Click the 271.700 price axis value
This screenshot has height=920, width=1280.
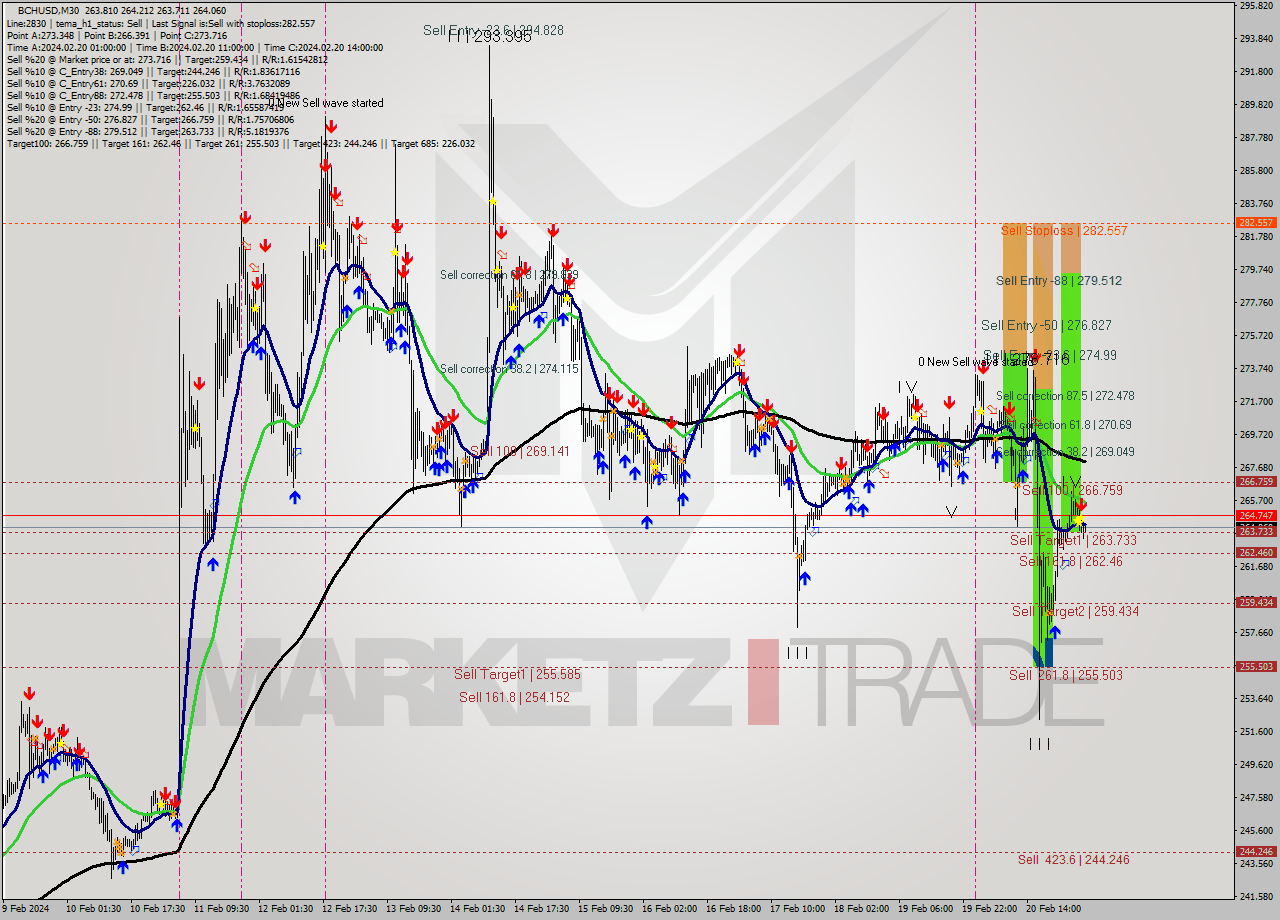(1256, 402)
